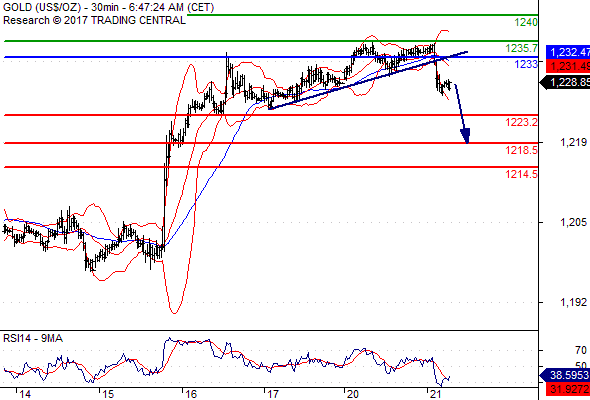Select 'Research © 2017 TRADING CENTRAL' text
The width and height of the screenshot is (590, 400).
pyautogui.click(x=94, y=20)
